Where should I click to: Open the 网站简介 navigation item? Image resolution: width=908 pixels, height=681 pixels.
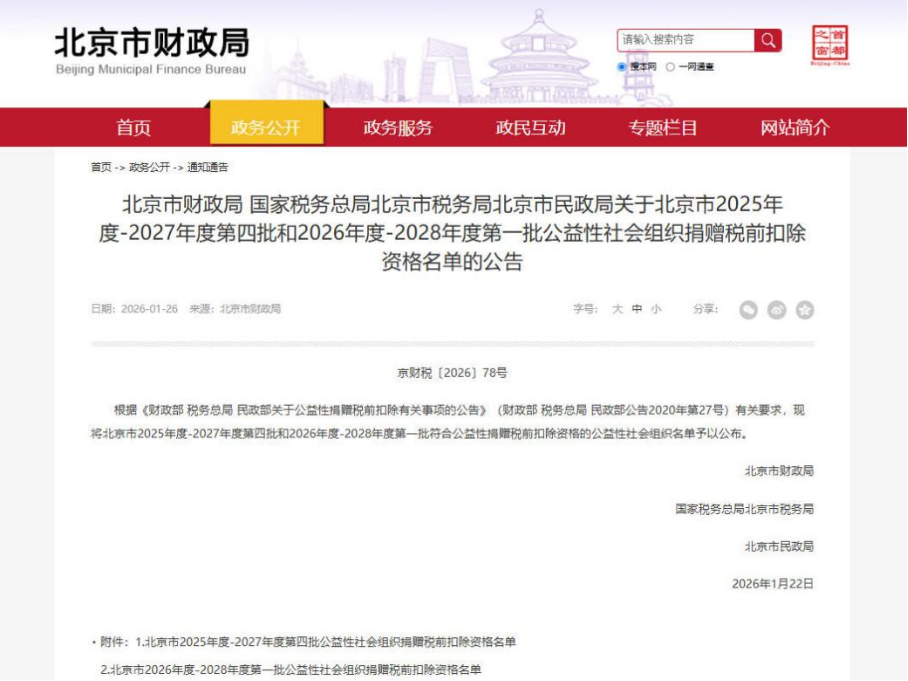tap(794, 127)
